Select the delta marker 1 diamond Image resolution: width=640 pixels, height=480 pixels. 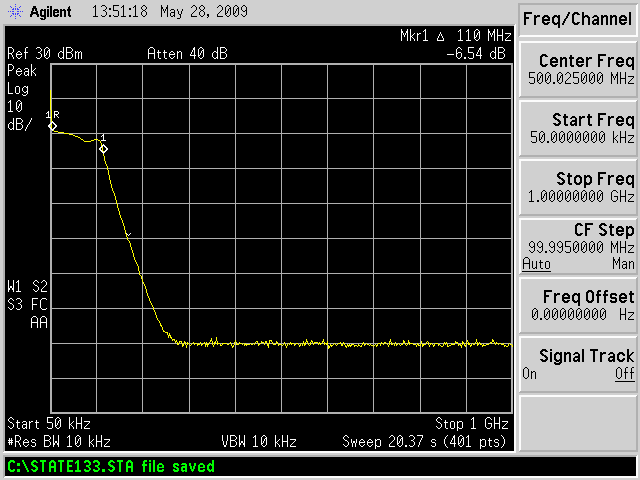point(103,149)
